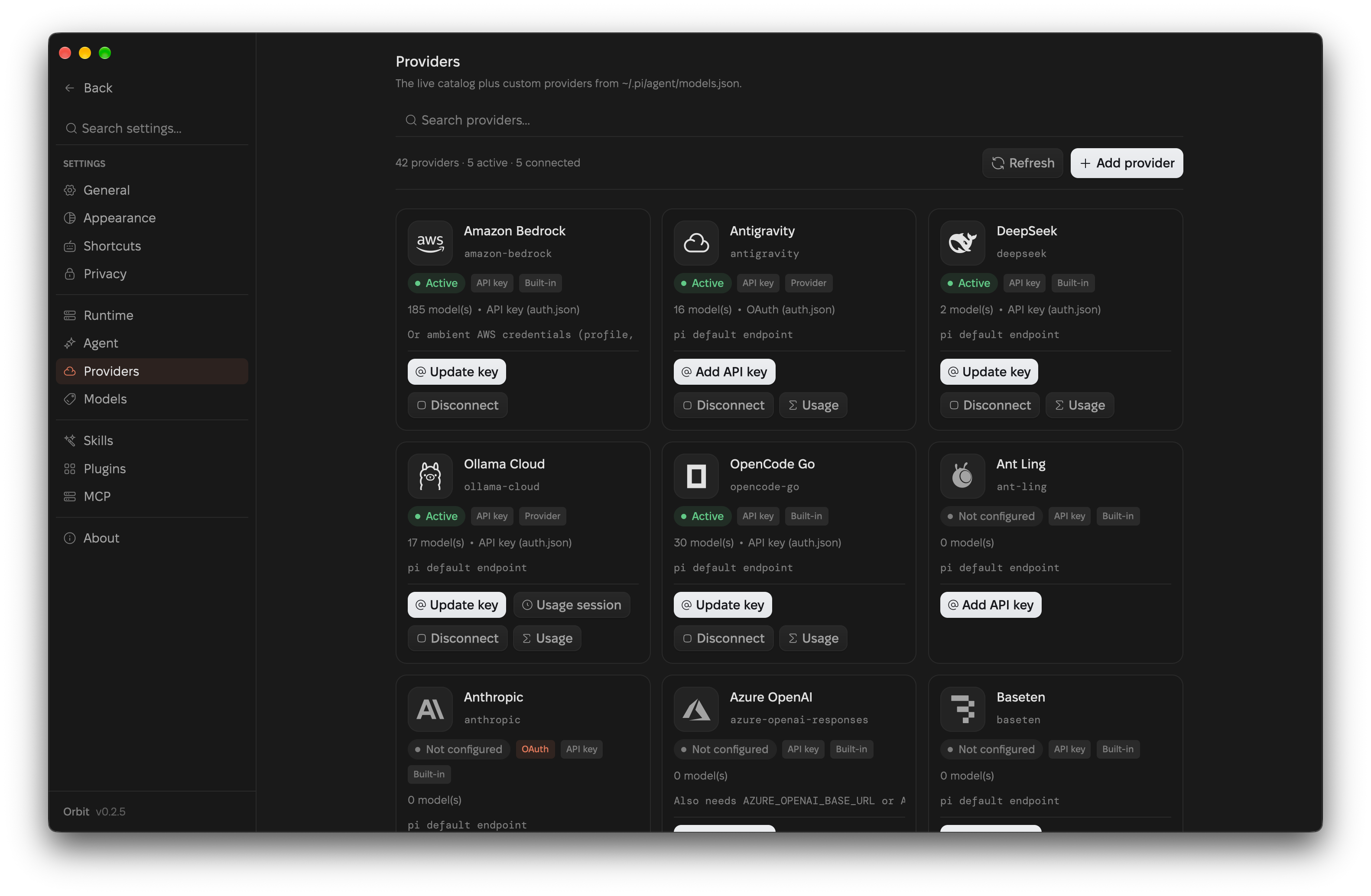Click the Refresh button
This screenshot has height=896, width=1371.
(1023, 163)
